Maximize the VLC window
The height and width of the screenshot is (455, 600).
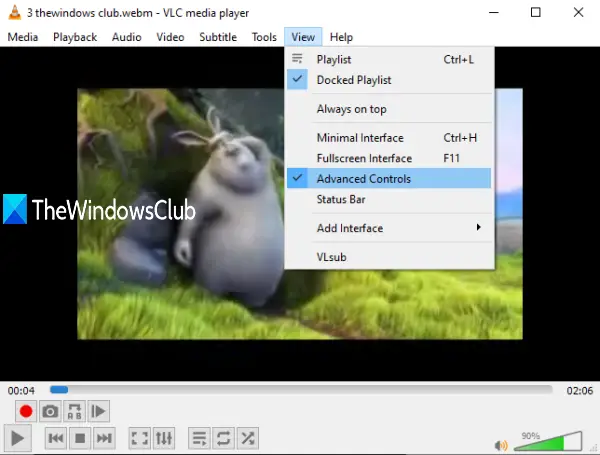pyautogui.click(x=536, y=13)
